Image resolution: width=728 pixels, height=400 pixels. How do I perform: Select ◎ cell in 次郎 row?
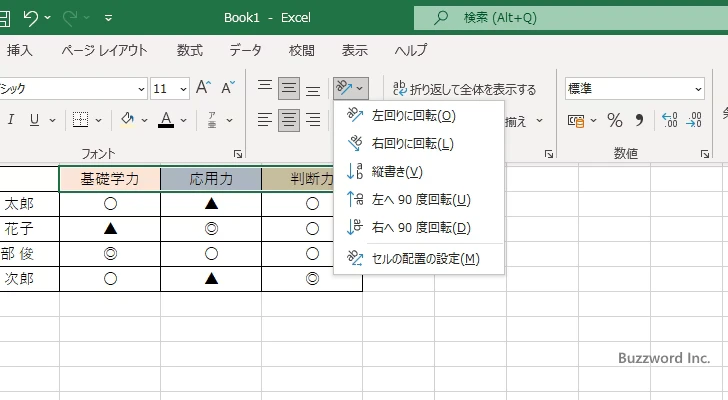(x=312, y=279)
